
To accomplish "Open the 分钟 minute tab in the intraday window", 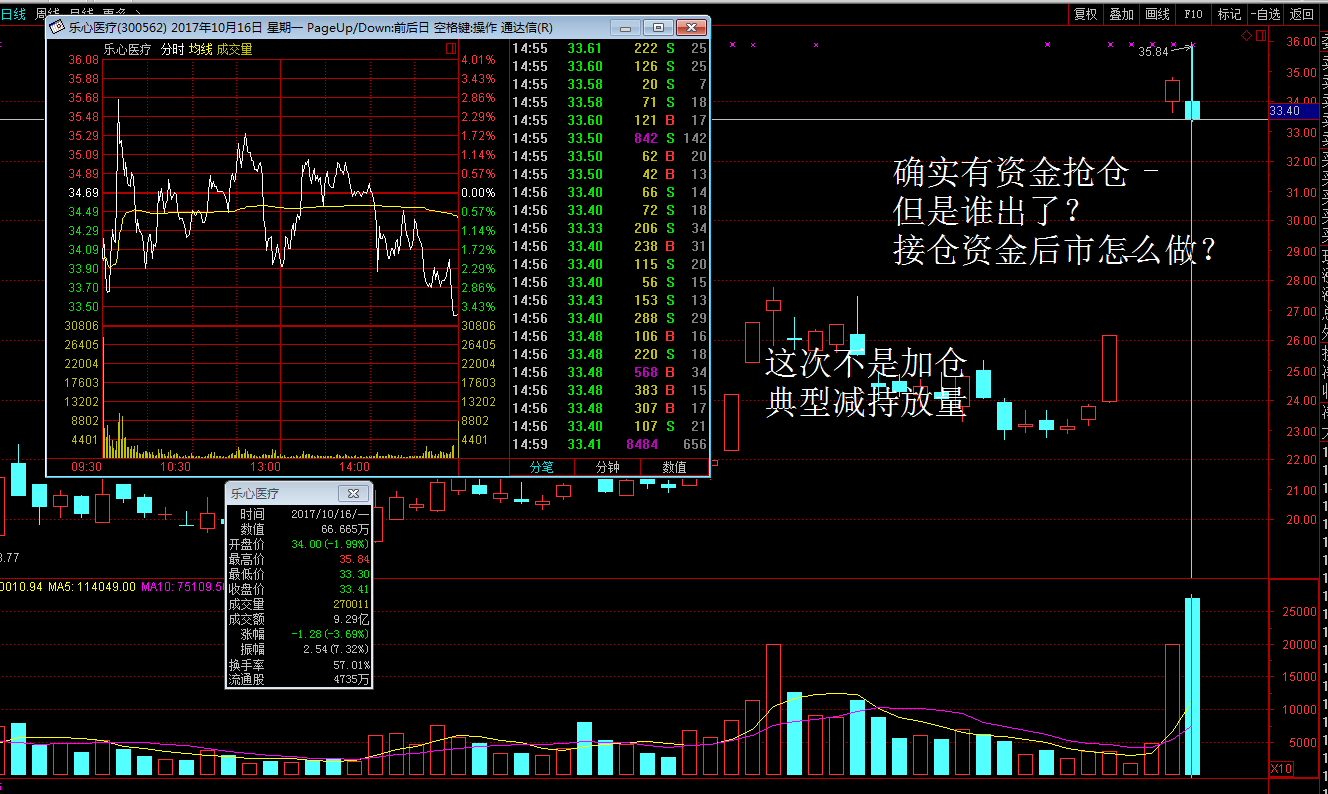I will click(608, 467).
